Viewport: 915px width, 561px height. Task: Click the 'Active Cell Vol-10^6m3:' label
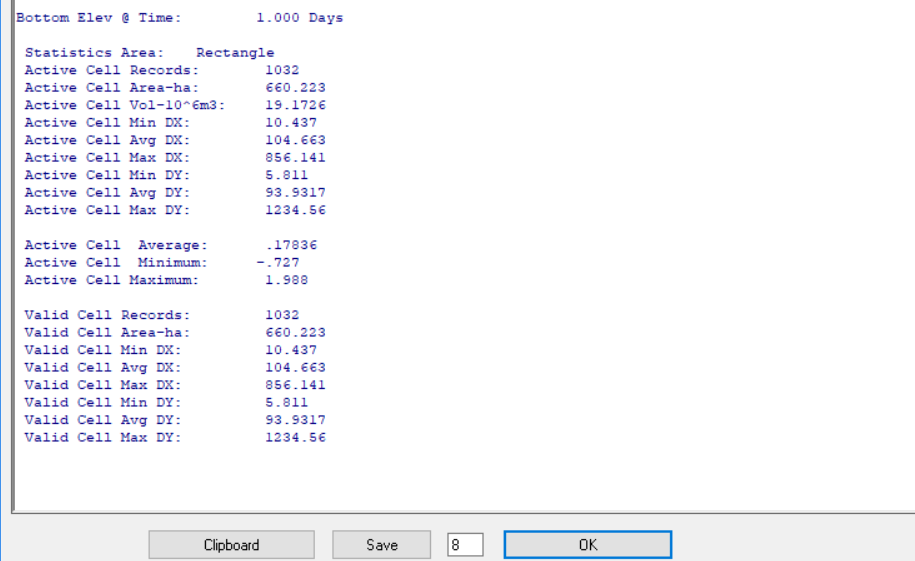pyautogui.click(x=125, y=106)
